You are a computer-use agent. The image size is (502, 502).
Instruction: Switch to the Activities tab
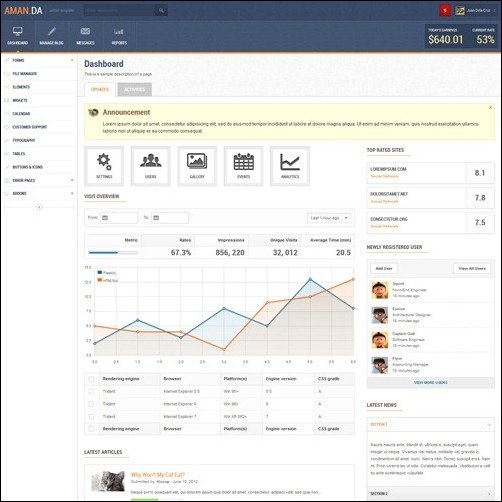135,89
